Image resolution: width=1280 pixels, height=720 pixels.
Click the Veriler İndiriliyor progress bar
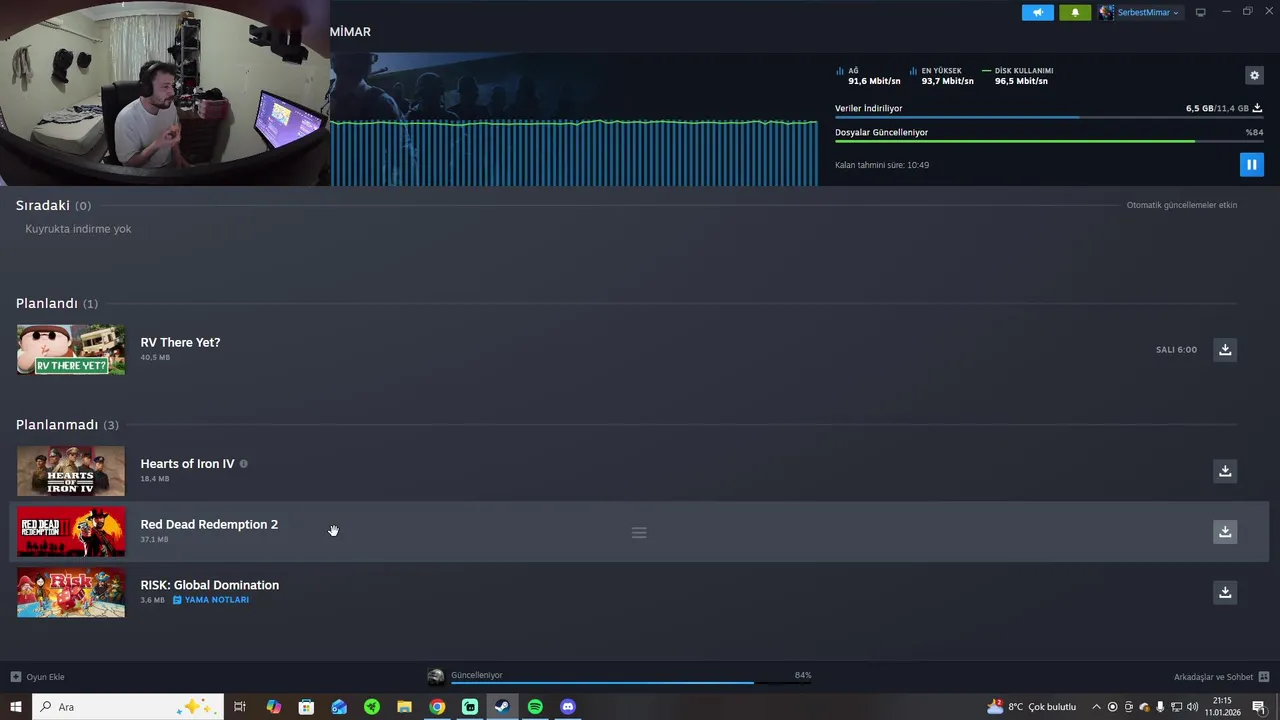[1048, 117]
